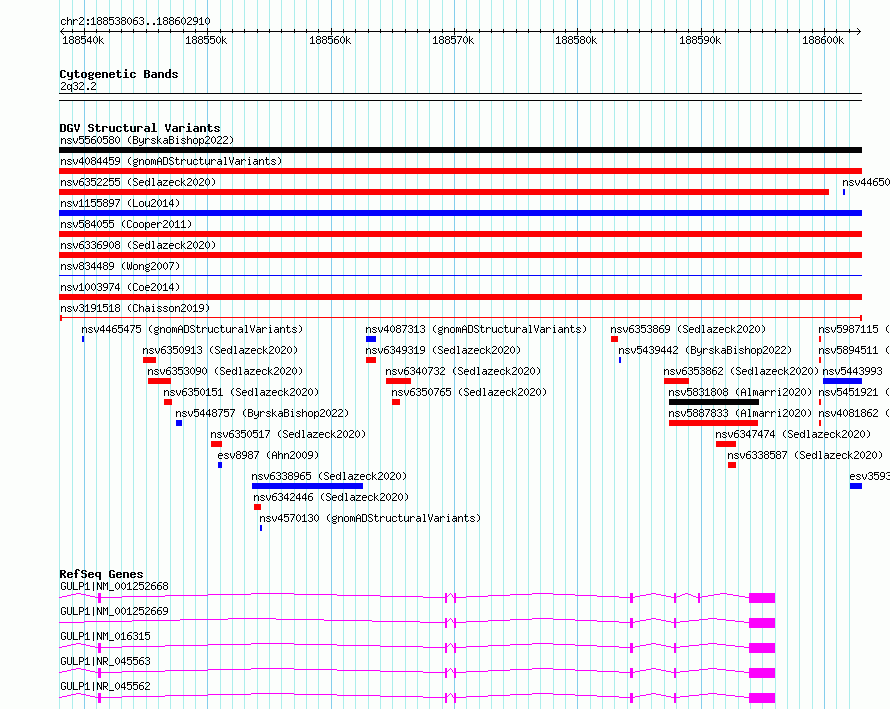Open transcript GULP1|NM_001252668 label
Image resolution: width=890 pixels, height=709 pixels.
114,586
